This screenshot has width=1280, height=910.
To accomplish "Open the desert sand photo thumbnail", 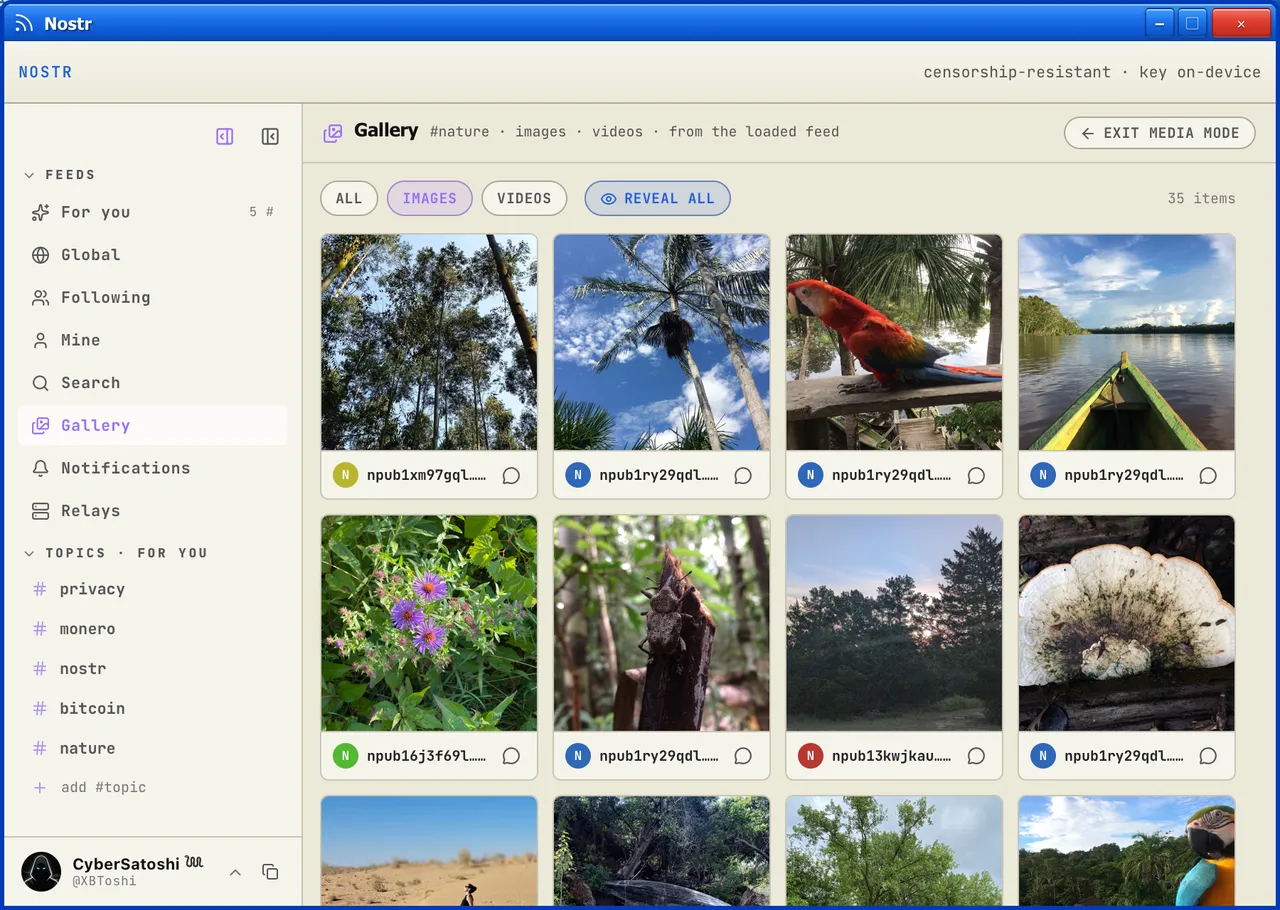I will (x=429, y=851).
